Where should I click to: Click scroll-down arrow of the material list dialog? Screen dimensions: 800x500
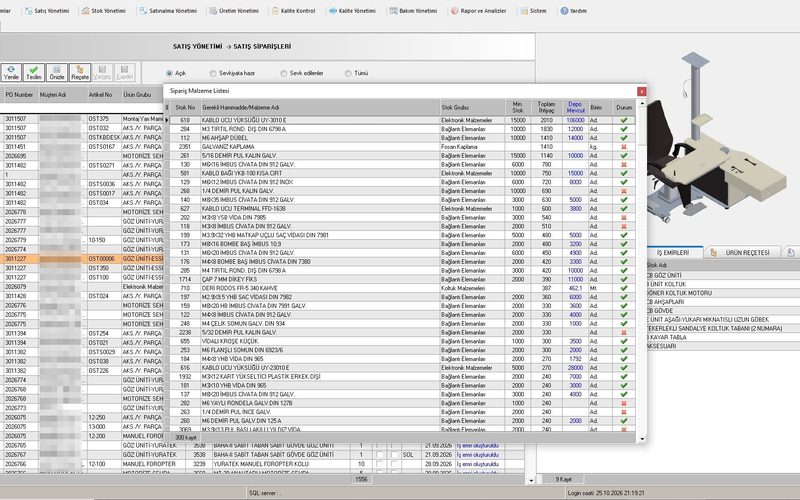(642, 439)
